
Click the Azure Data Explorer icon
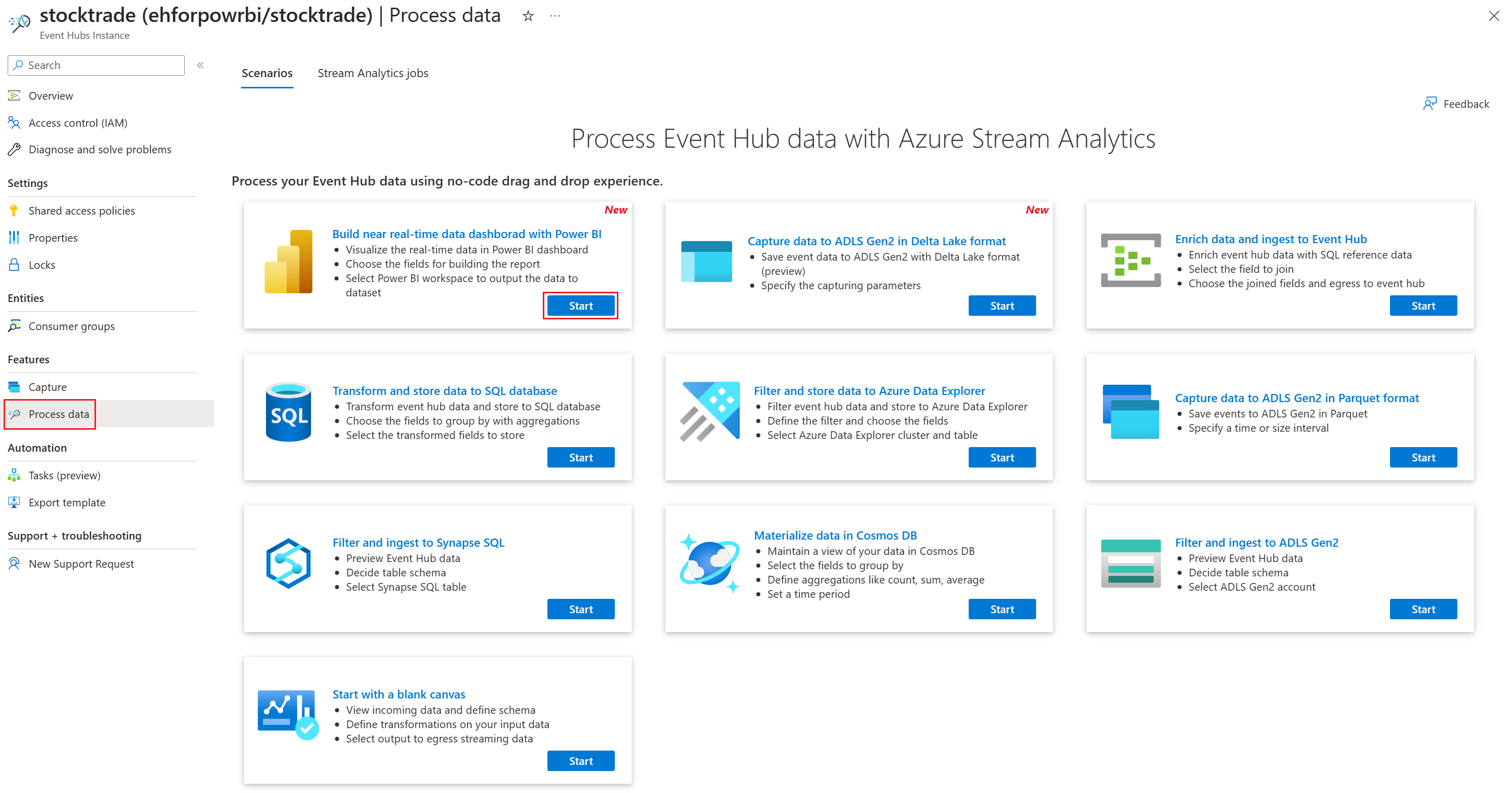click(x=710, y=411)
